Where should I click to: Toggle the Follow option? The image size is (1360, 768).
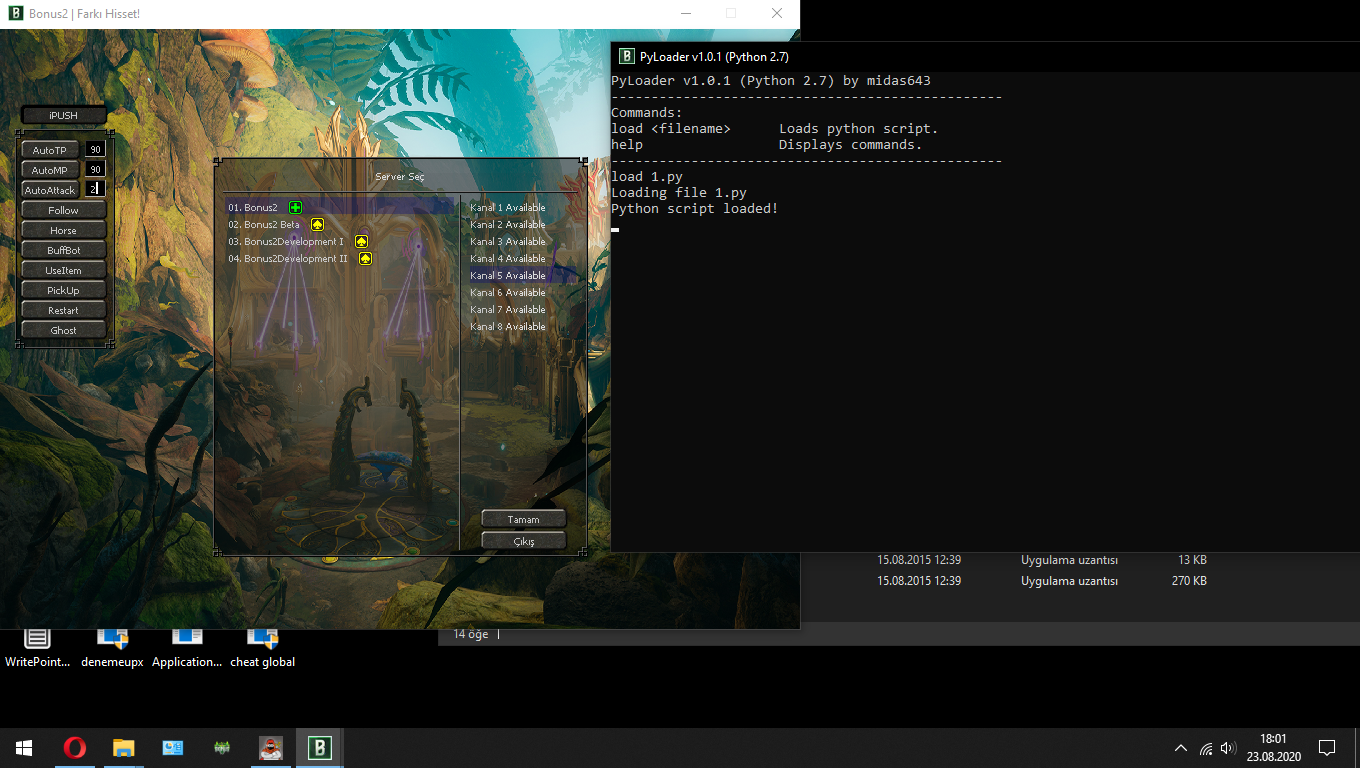[x=63, y=210]
